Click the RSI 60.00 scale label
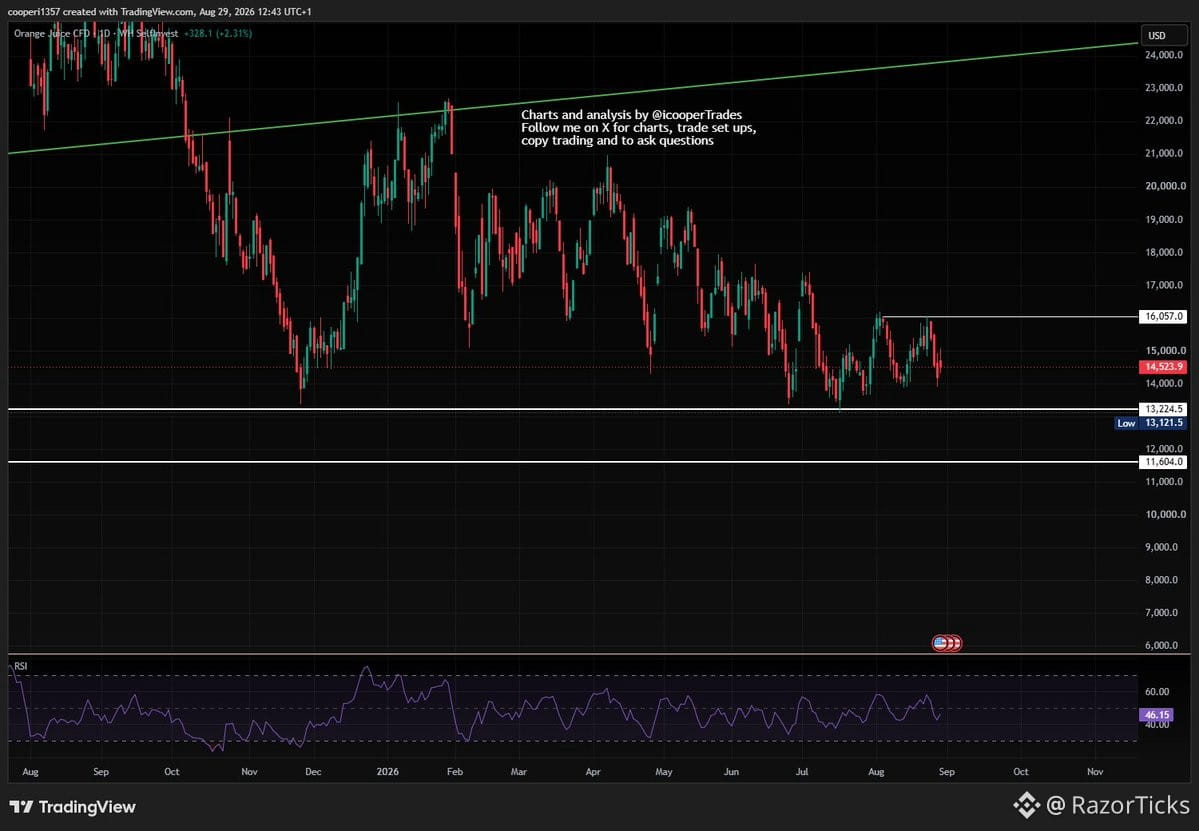Screen dimensions: 1199x831 click(1157, 692)
